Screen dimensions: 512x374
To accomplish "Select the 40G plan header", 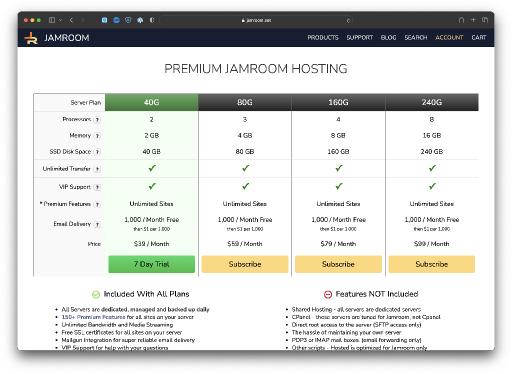I will [152, 102].
